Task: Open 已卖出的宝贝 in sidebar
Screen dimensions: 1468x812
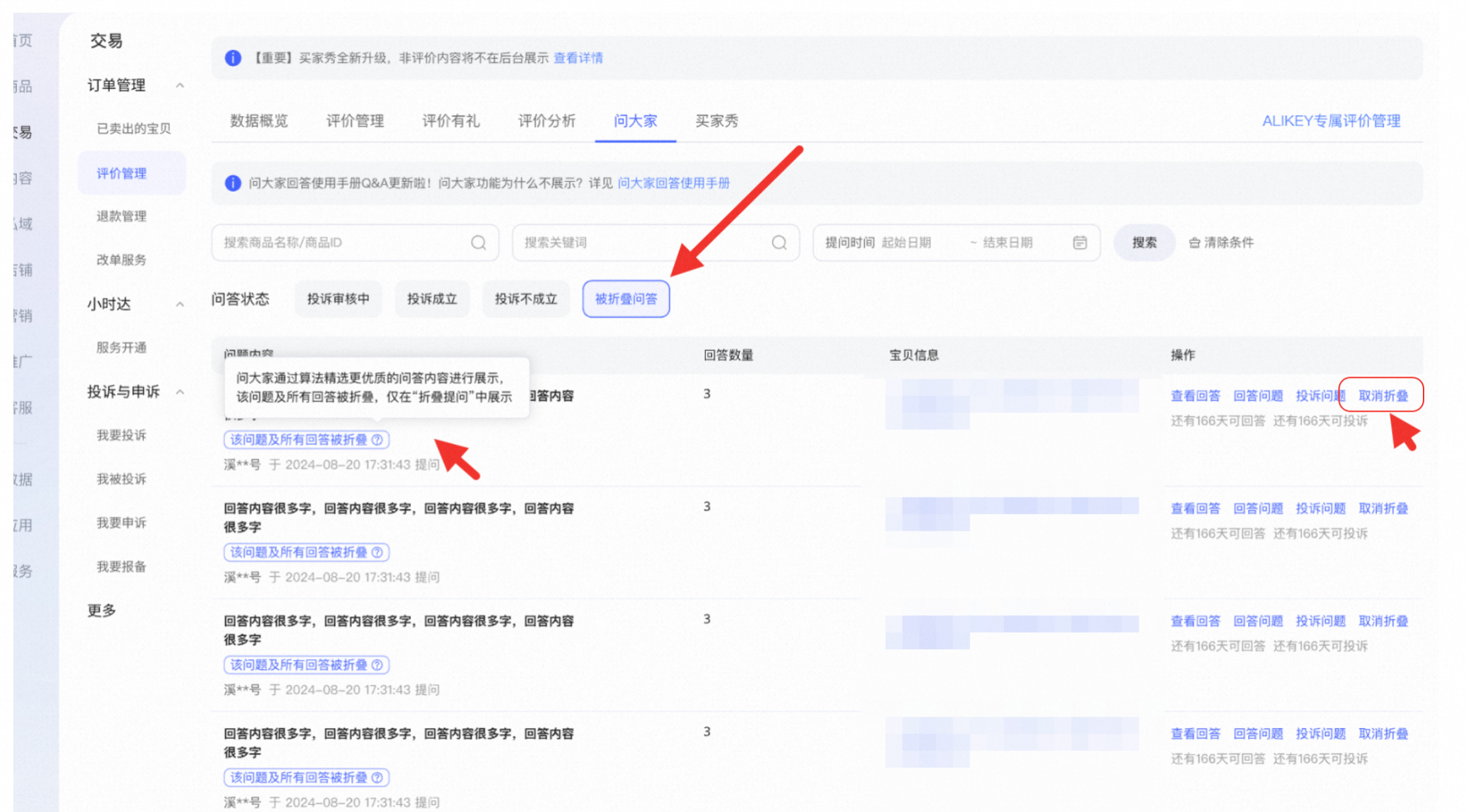Action: (133, 128)
